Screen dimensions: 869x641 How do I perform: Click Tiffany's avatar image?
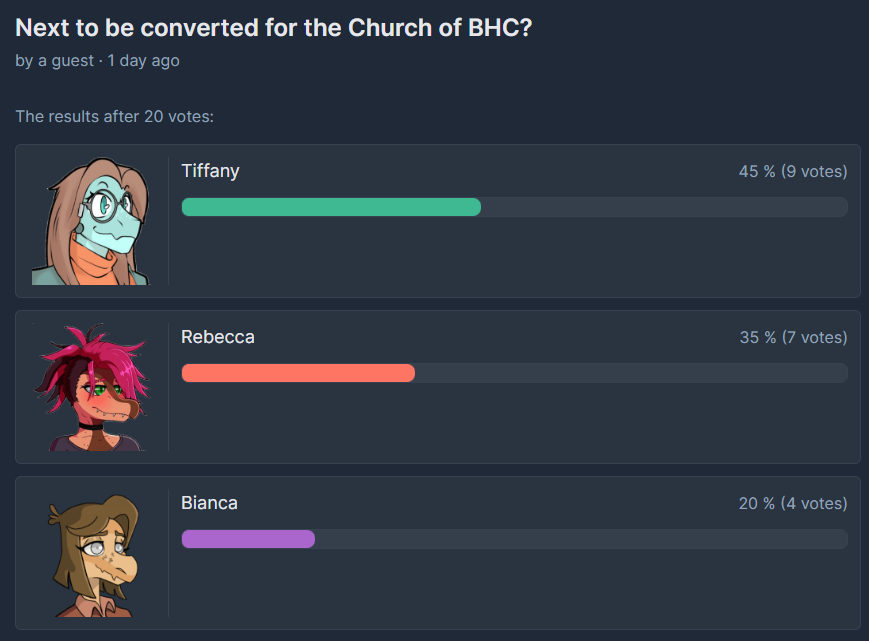pos(91,221)
